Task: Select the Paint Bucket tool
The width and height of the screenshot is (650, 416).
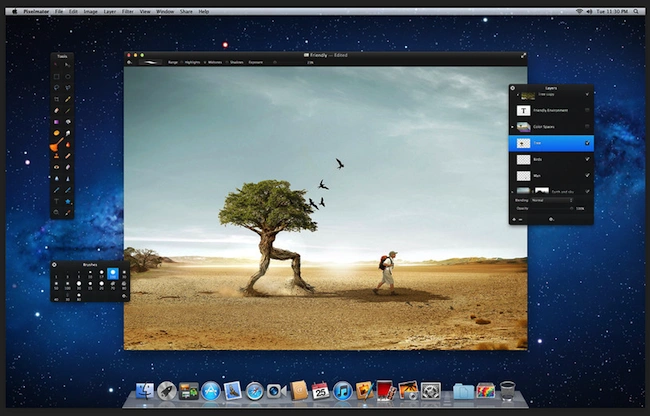Action: [x=68, y=122]
